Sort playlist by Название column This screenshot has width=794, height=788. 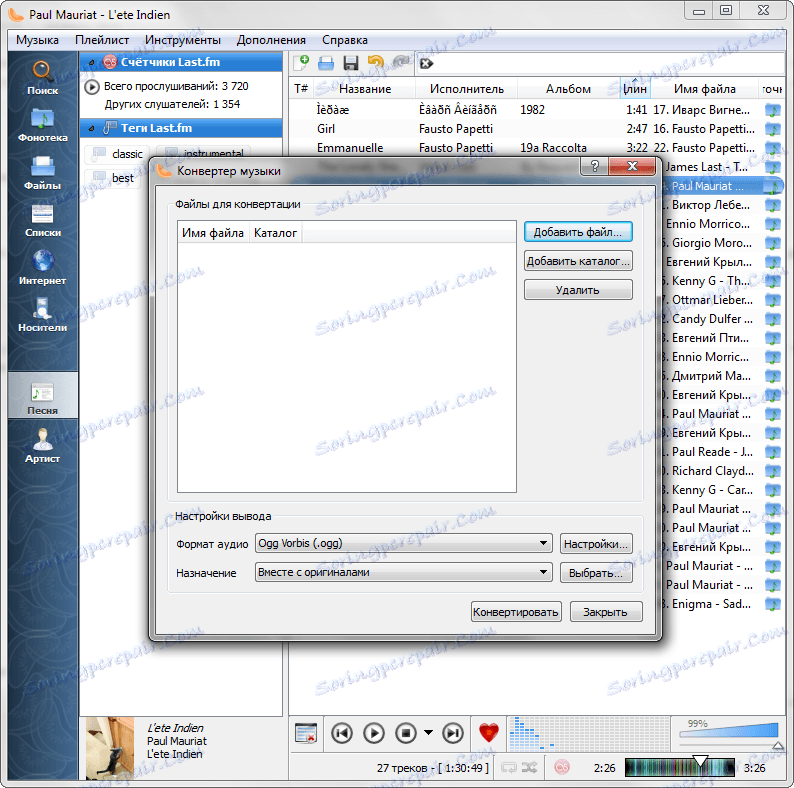coord(365,89)
